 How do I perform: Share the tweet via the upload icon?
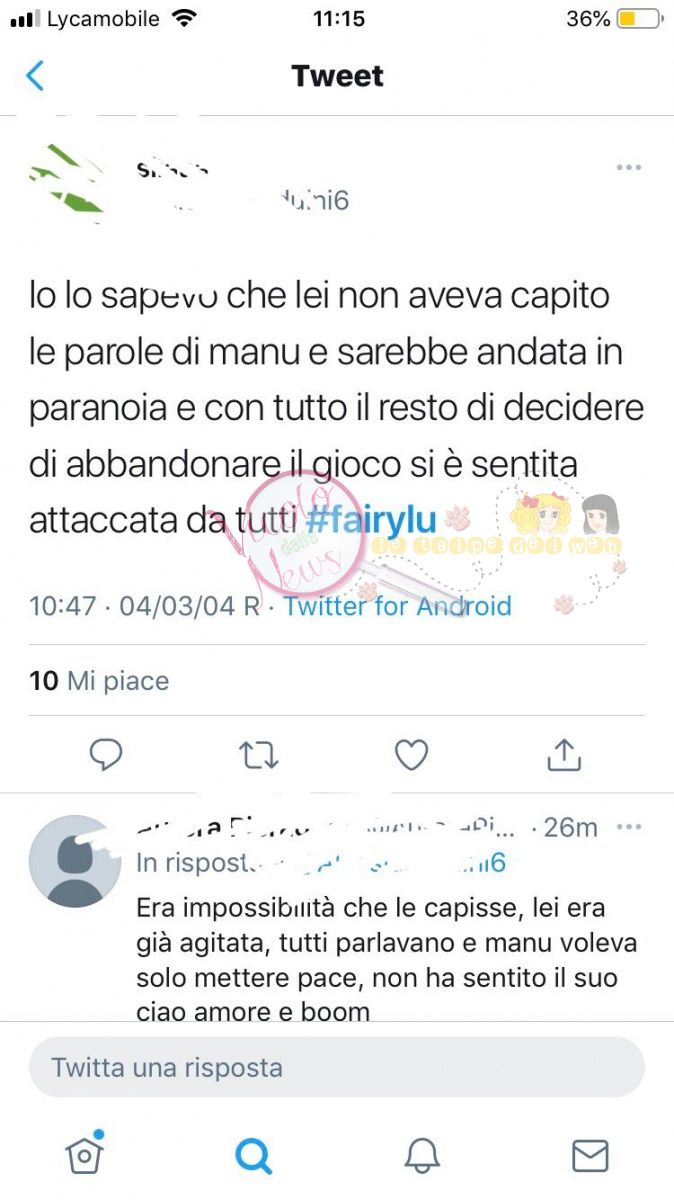(x=564, y=755)
